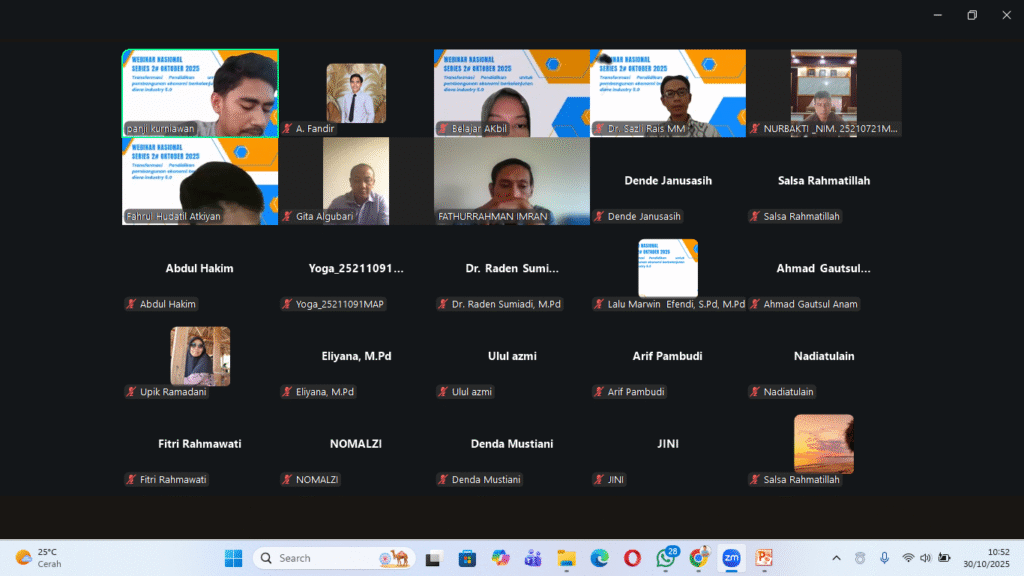Open the Opera browser icon
Viewport: 1024px width, 576px height.
point(632,558)
